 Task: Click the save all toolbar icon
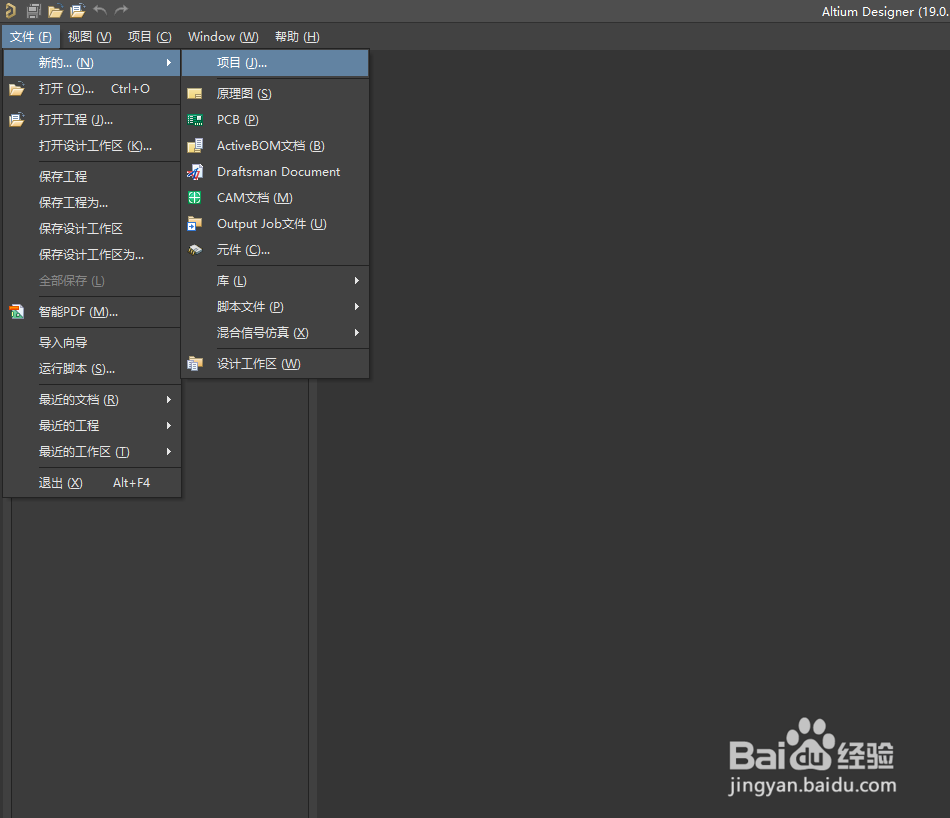click(x=34, y=10)
